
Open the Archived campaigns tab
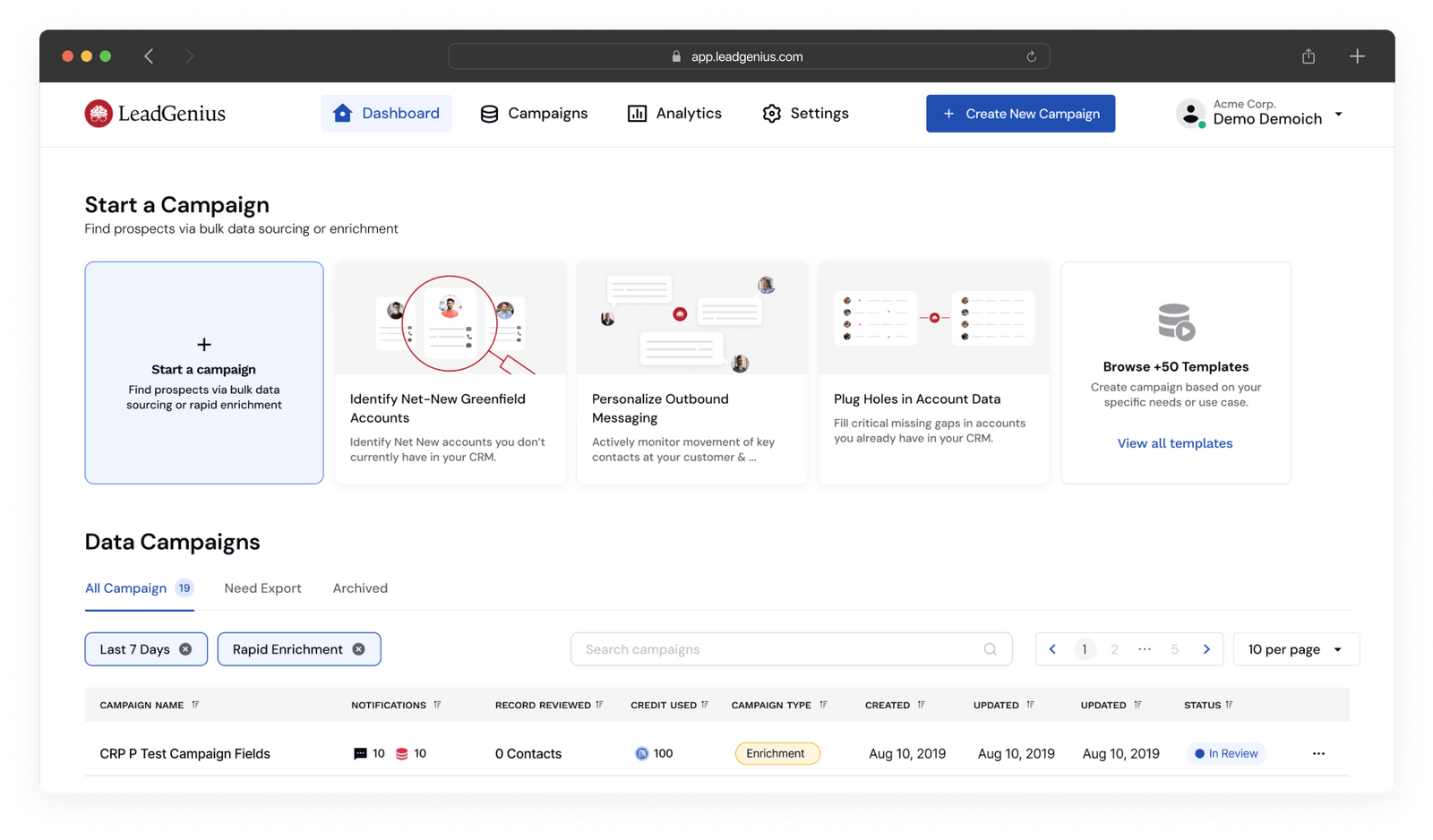[359, 588]
